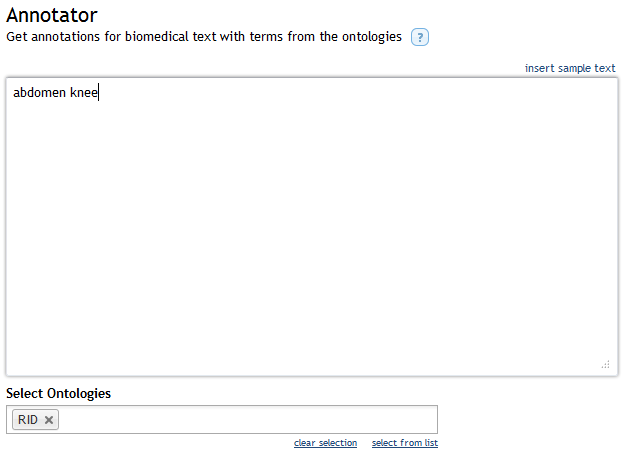626x452 pixels.
Task: Click the Annotator page heading
Action: pos(51,15)
